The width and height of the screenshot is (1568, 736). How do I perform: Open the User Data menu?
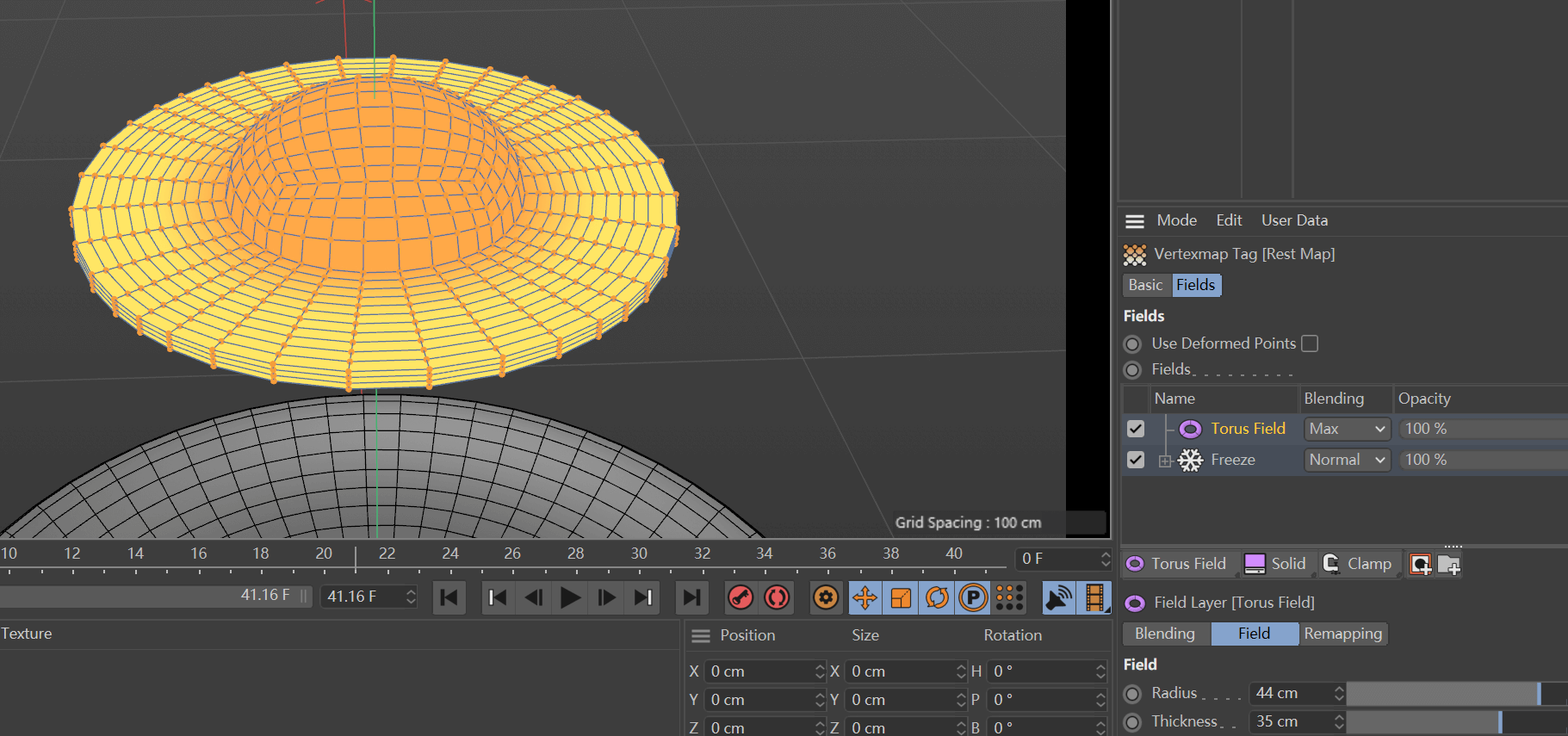pyautogui.click(x=1294, y=220)
